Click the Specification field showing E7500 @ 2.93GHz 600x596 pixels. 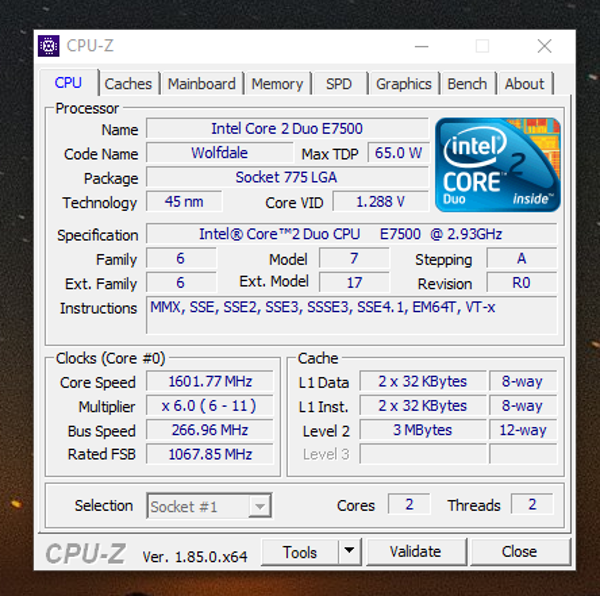(x=351, y=234)
